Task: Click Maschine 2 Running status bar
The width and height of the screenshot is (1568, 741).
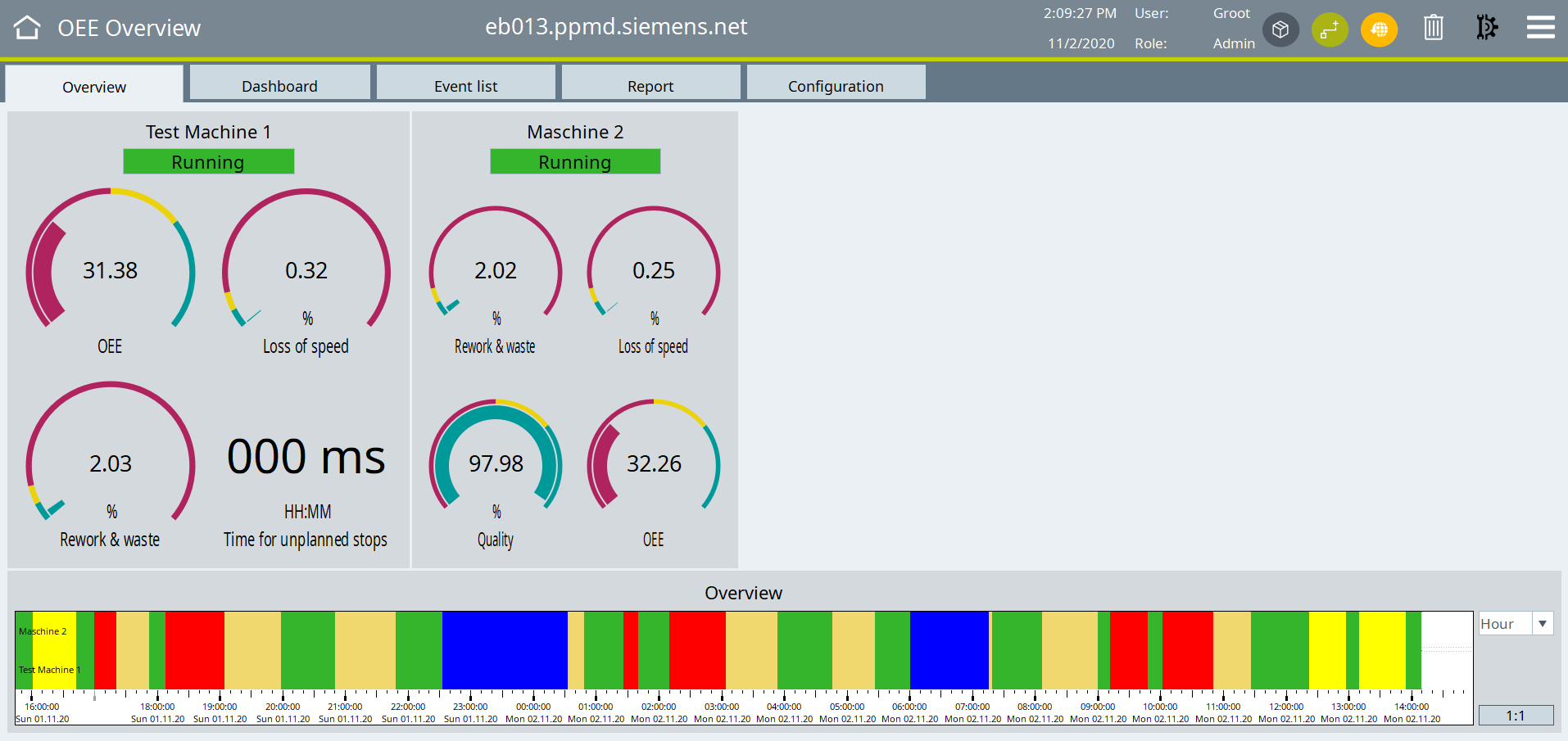Action: 575,162
